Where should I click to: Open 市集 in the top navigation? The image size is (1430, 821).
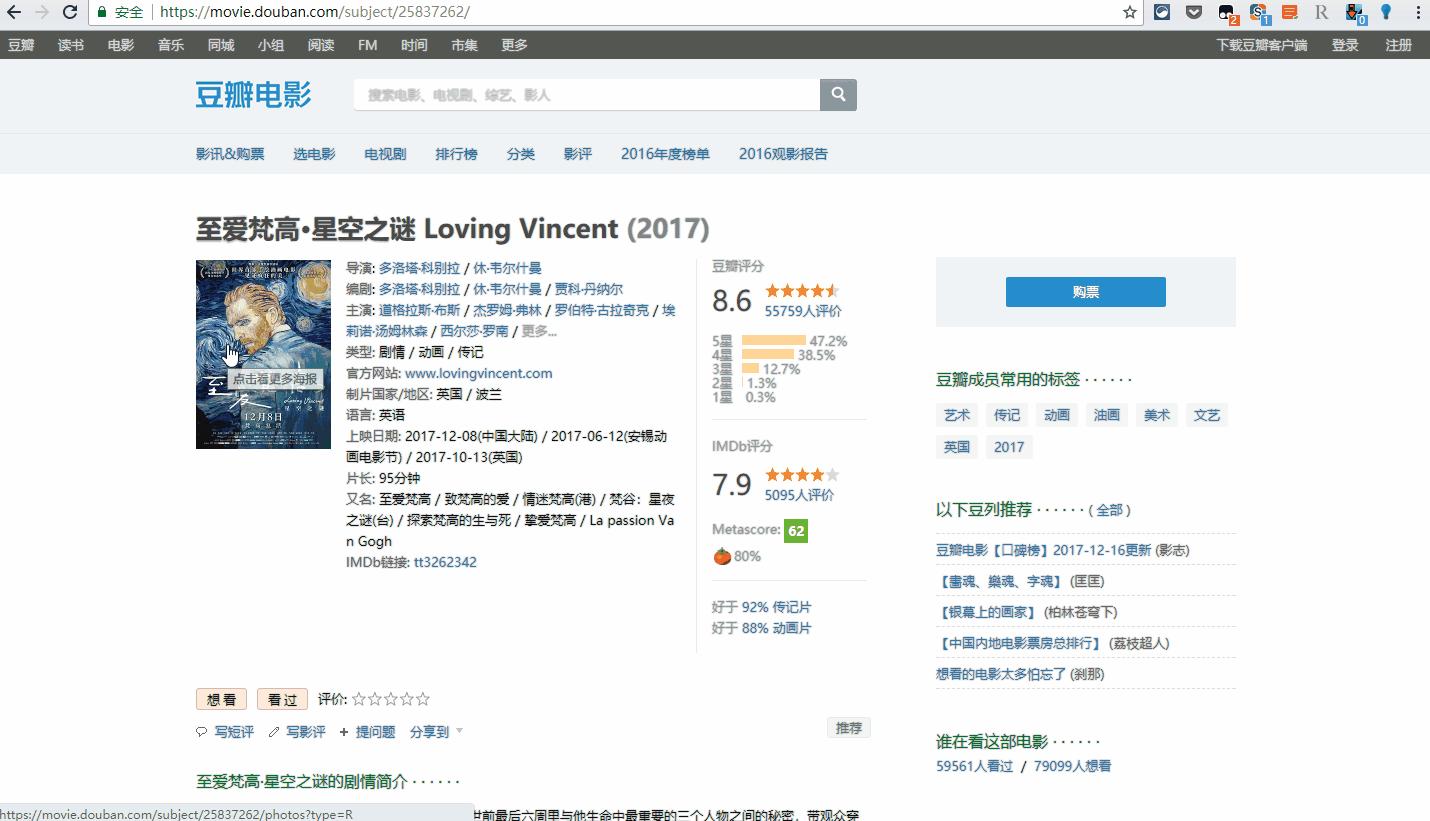464,45
